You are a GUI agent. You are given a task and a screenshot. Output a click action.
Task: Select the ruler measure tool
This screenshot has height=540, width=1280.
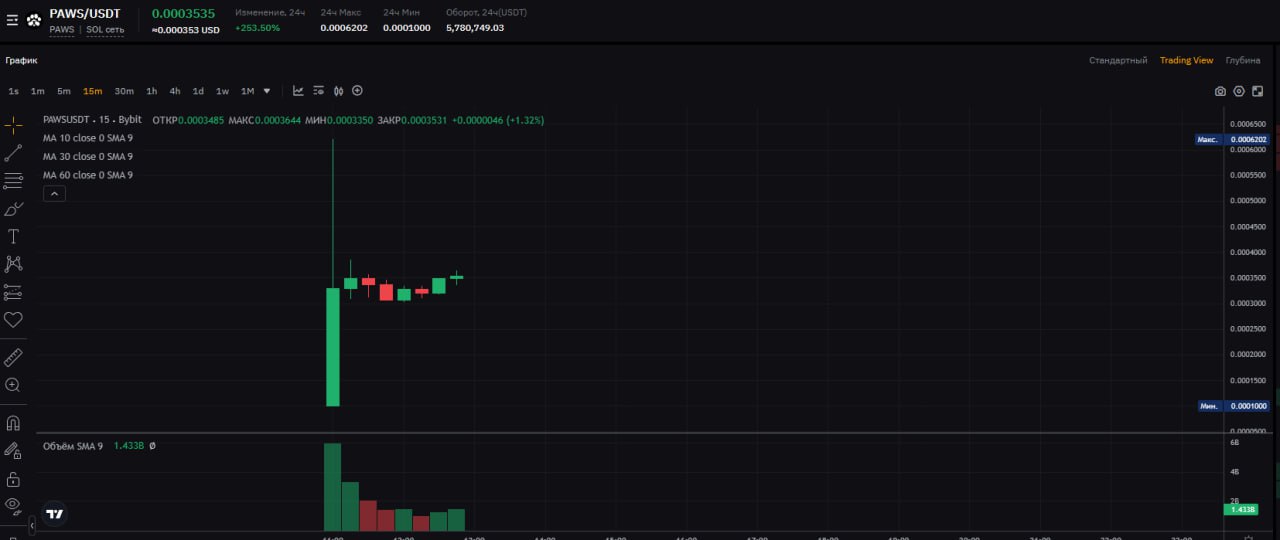tap(13, 357)
